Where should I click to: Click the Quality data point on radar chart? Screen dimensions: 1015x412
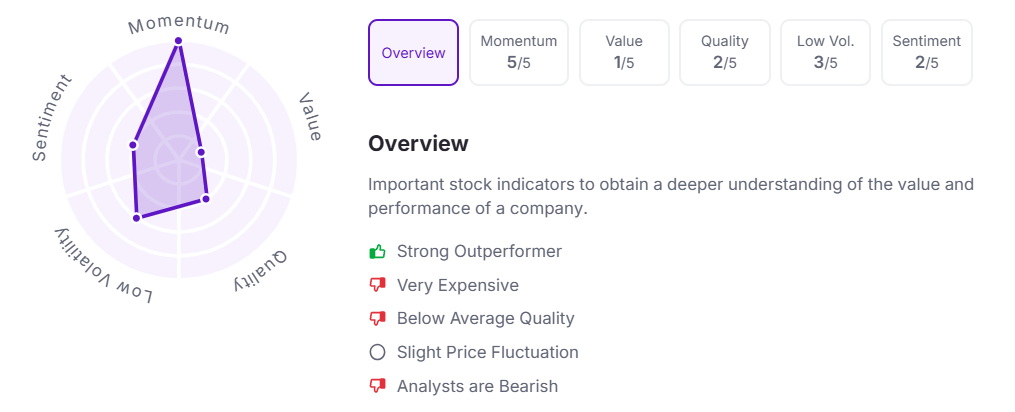click(x=206, y=198)
